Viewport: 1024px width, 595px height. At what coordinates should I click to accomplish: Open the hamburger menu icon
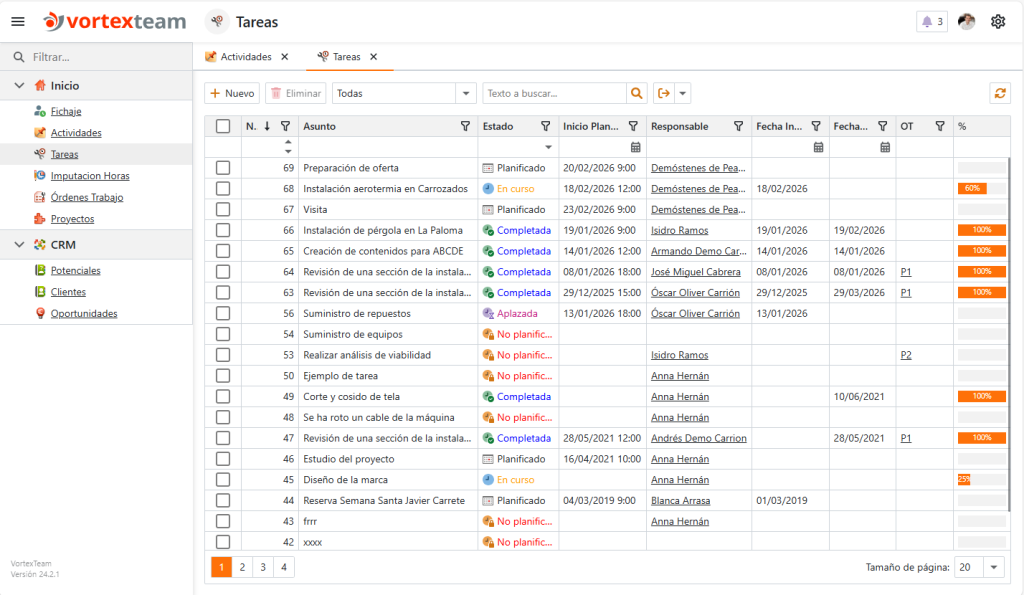coord(18,22)
